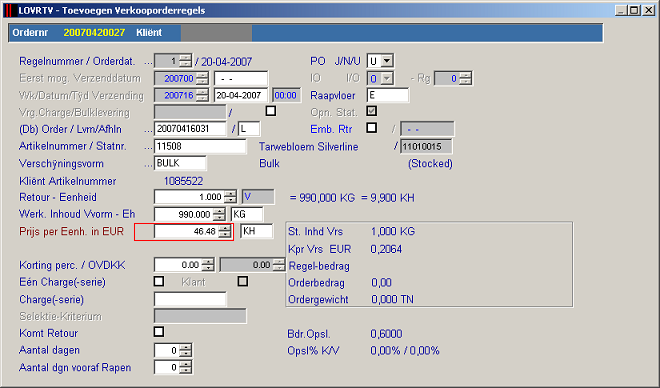The width and height of the screenshot is (660, 388).
Task: Click the Emb. Rtr date field
Action: click(x=427, y=129)
